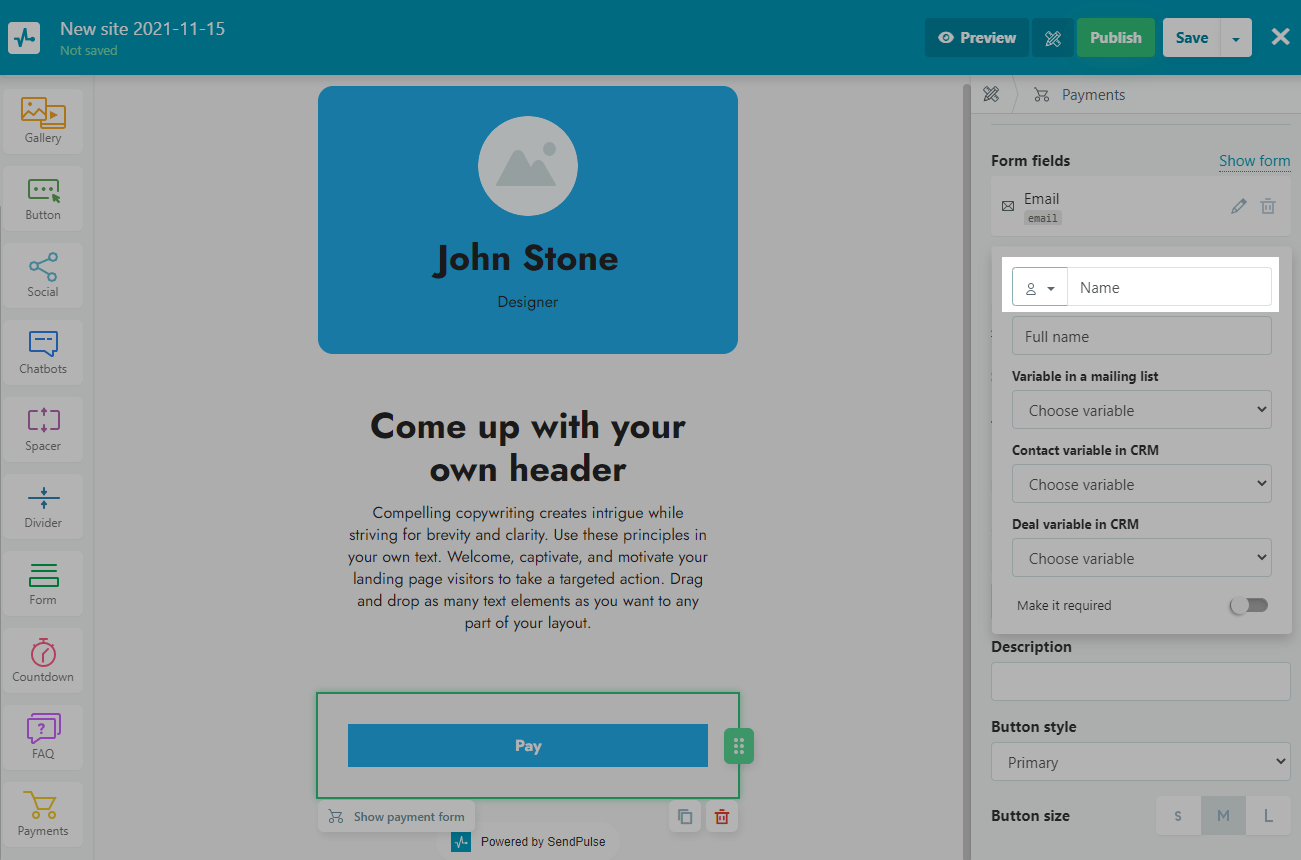Edit the Email form field

[x=1239, y=206]
